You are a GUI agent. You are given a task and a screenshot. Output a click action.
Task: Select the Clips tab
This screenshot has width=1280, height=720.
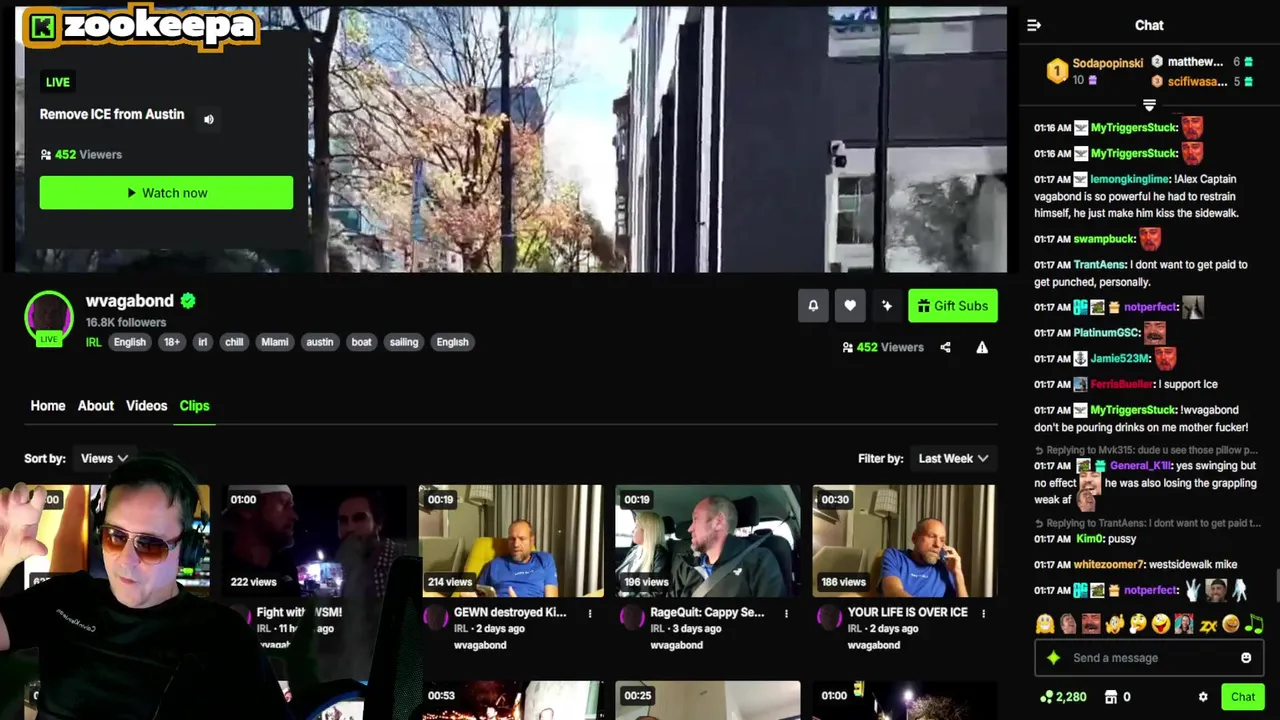(x=194, y=405)
